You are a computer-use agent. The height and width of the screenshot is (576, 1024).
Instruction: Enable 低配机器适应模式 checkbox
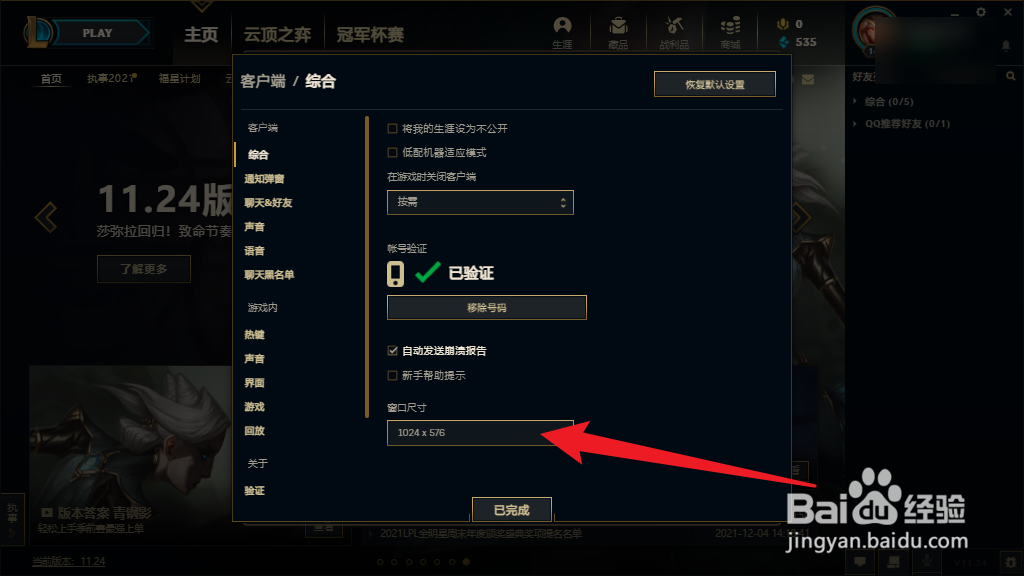[x=392, y=153]
